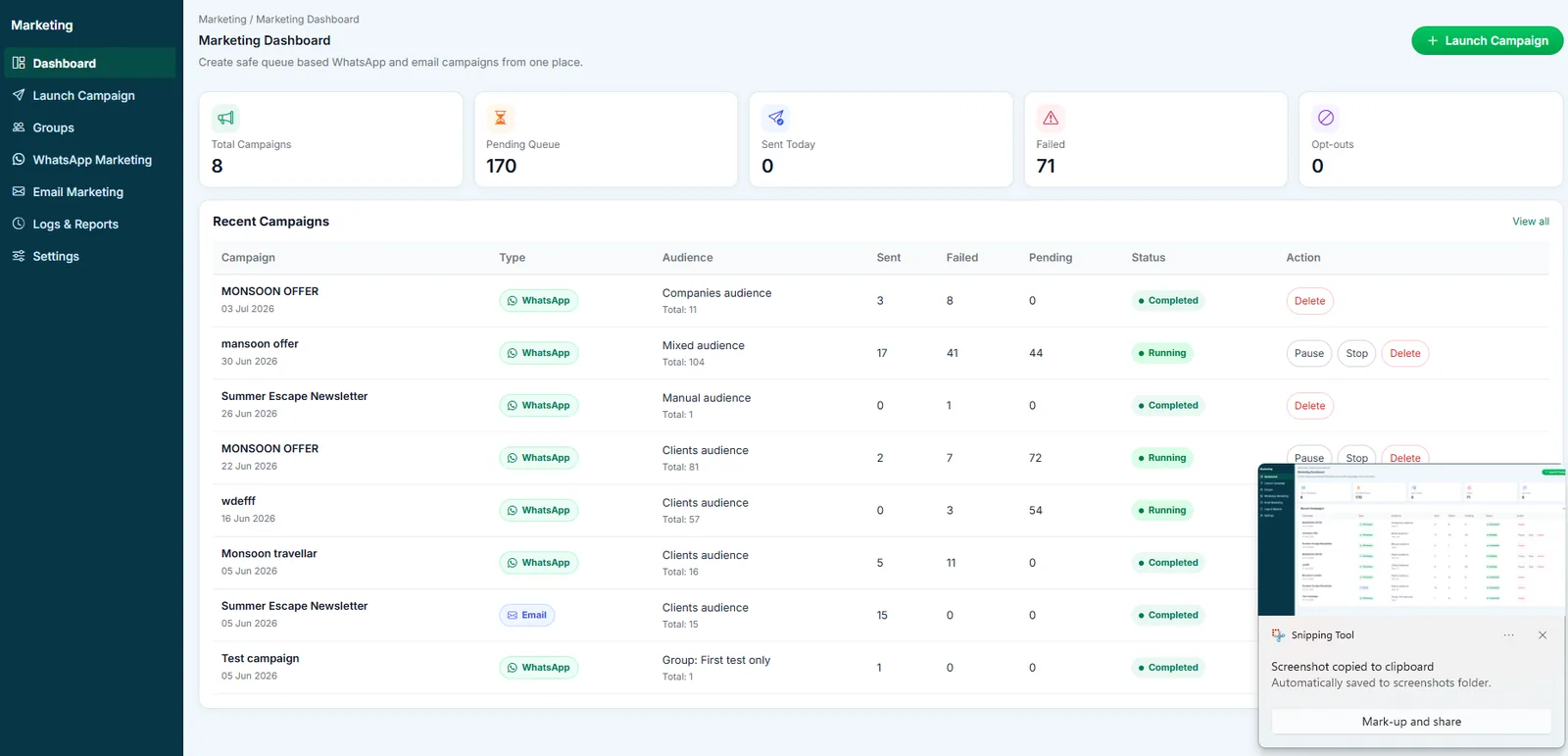Click Email badge in Summer Escape Newsletter row
Image resolution: width=1568 pixels, height=756 pixels.
[527, 615]
